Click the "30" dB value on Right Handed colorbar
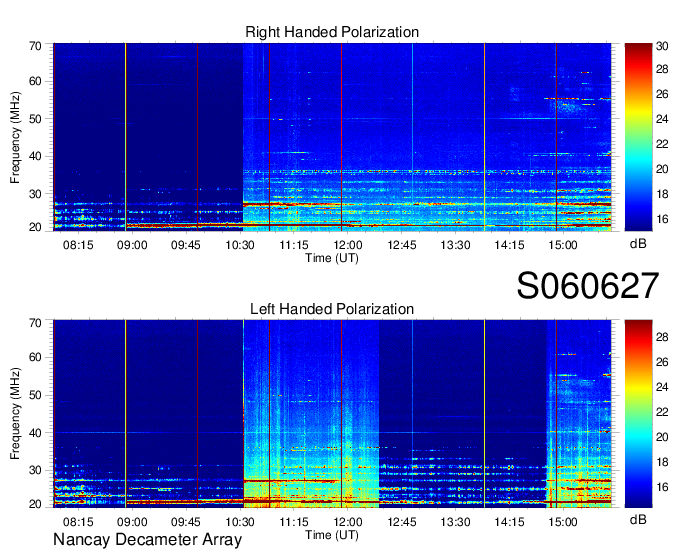This screenshot has height=552, width=680. click(662, 46)
